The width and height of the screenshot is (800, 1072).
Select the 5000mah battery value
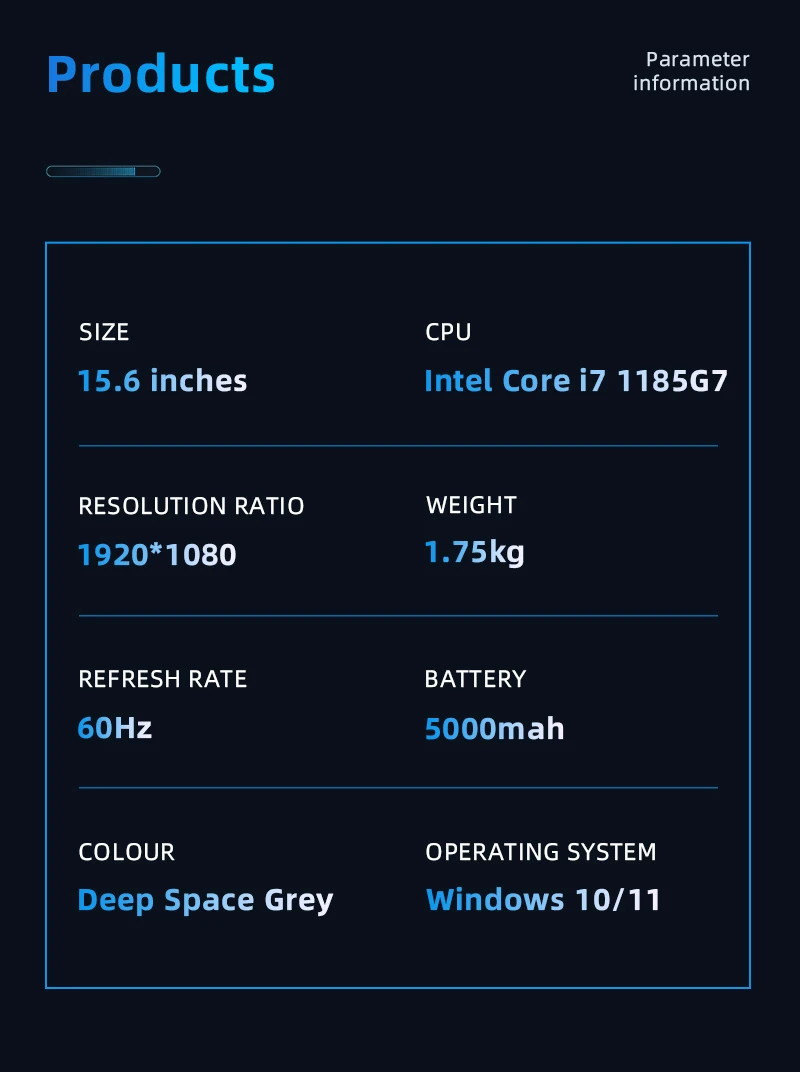point(494,729)
